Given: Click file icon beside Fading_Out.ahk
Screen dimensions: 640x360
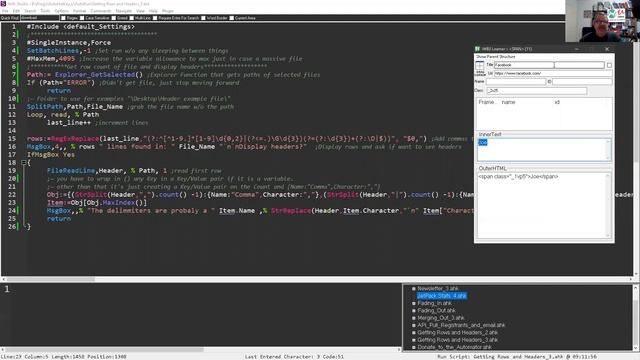Looking at the screenshot, I should [x=413, y=311].
